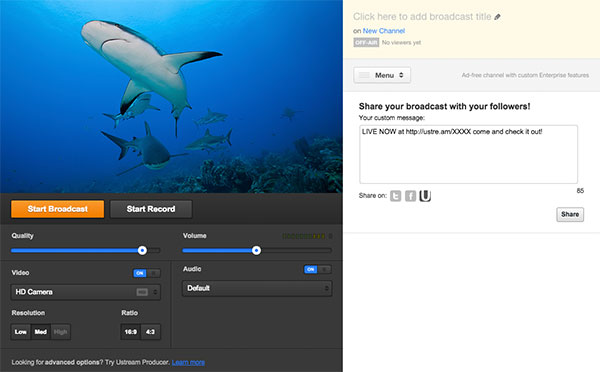Click the Volume slider handle
600x372 pixels.
[x=256, y=250]
